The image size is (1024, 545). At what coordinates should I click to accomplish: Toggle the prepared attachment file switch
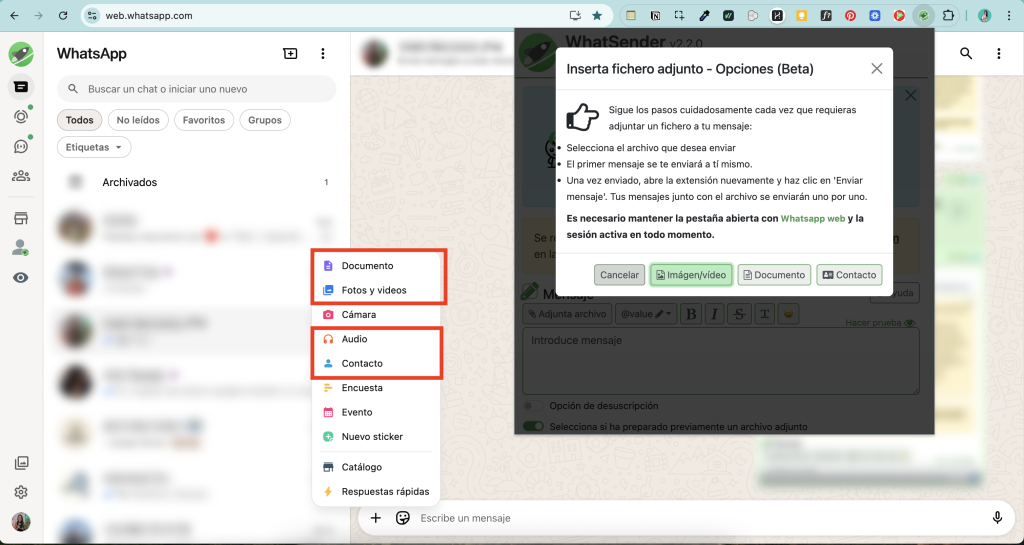coord(534,427)
